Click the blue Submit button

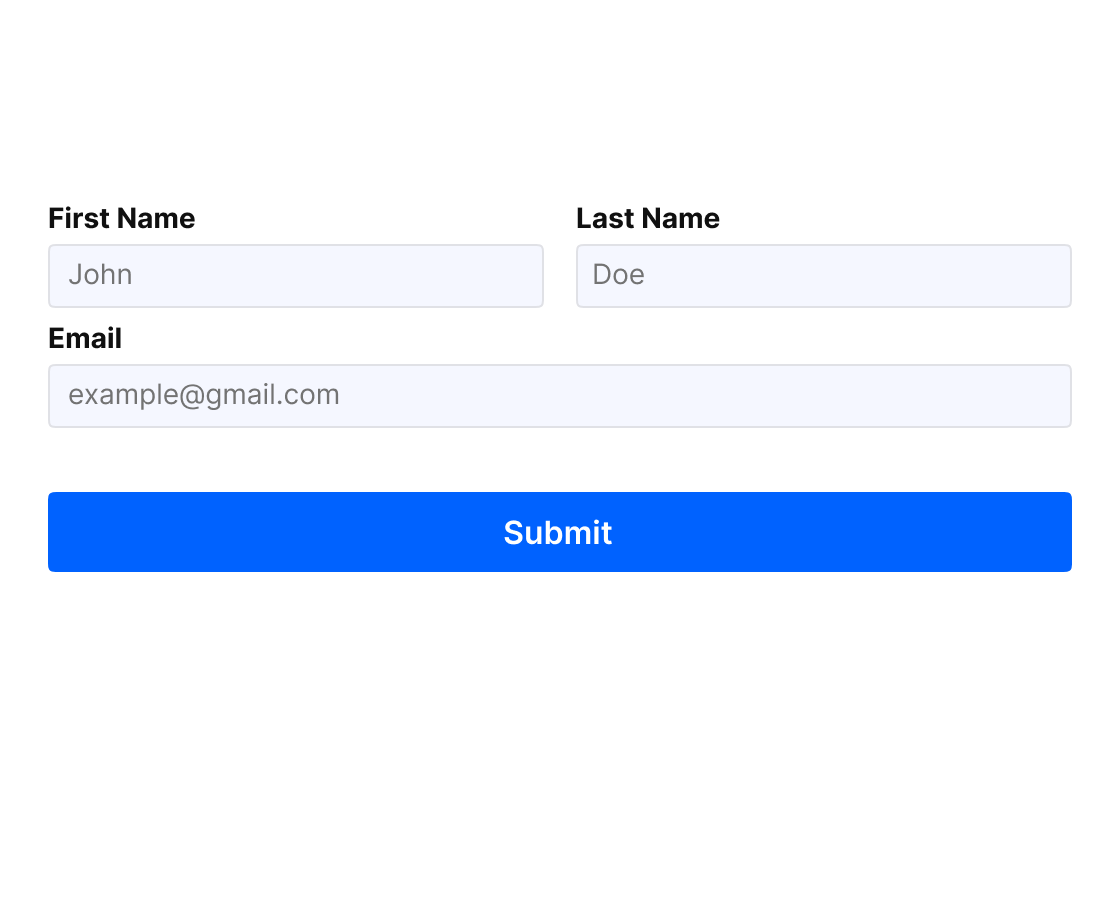560,532
